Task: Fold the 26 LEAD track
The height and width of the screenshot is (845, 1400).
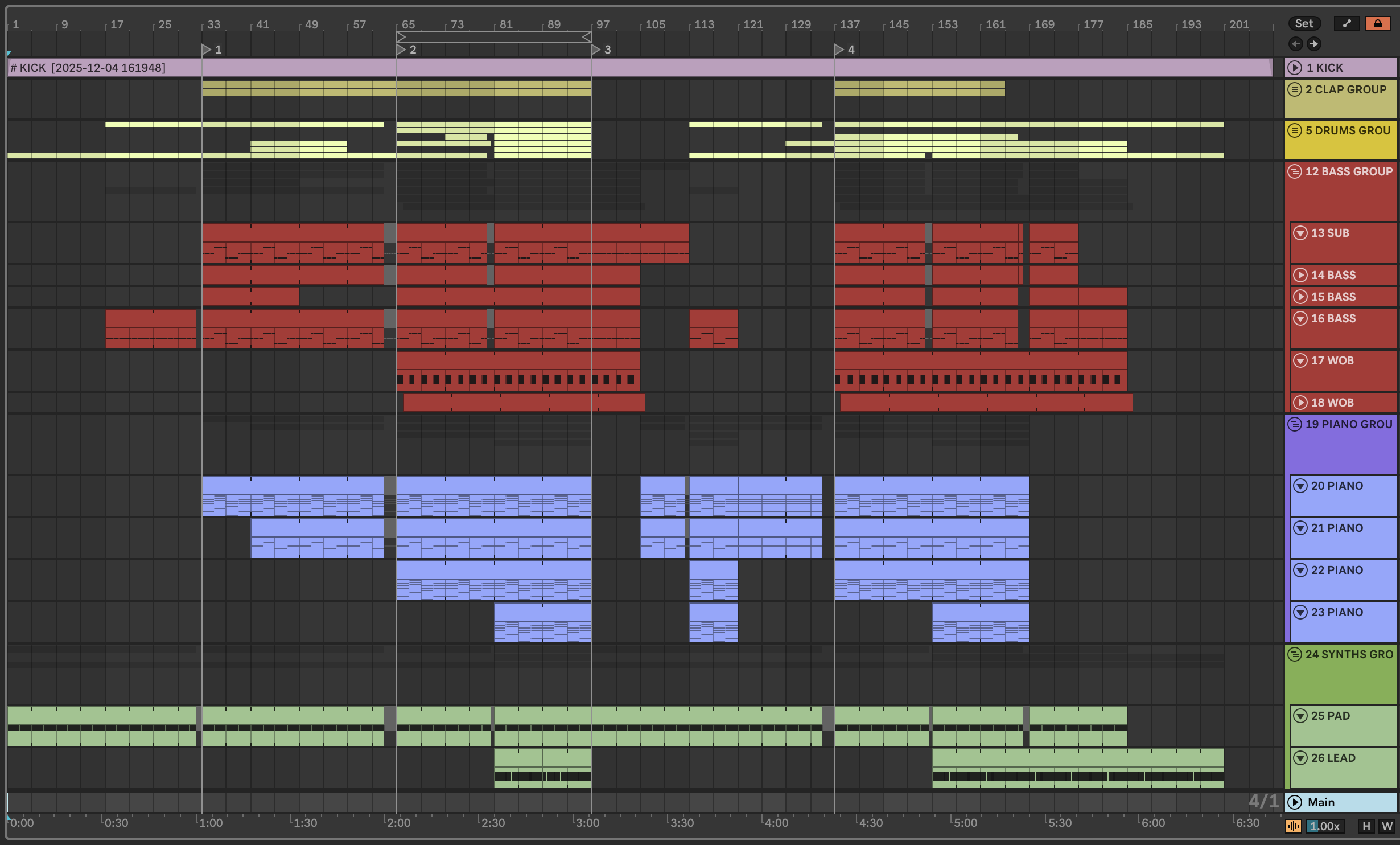Action: coord(1300,758)
